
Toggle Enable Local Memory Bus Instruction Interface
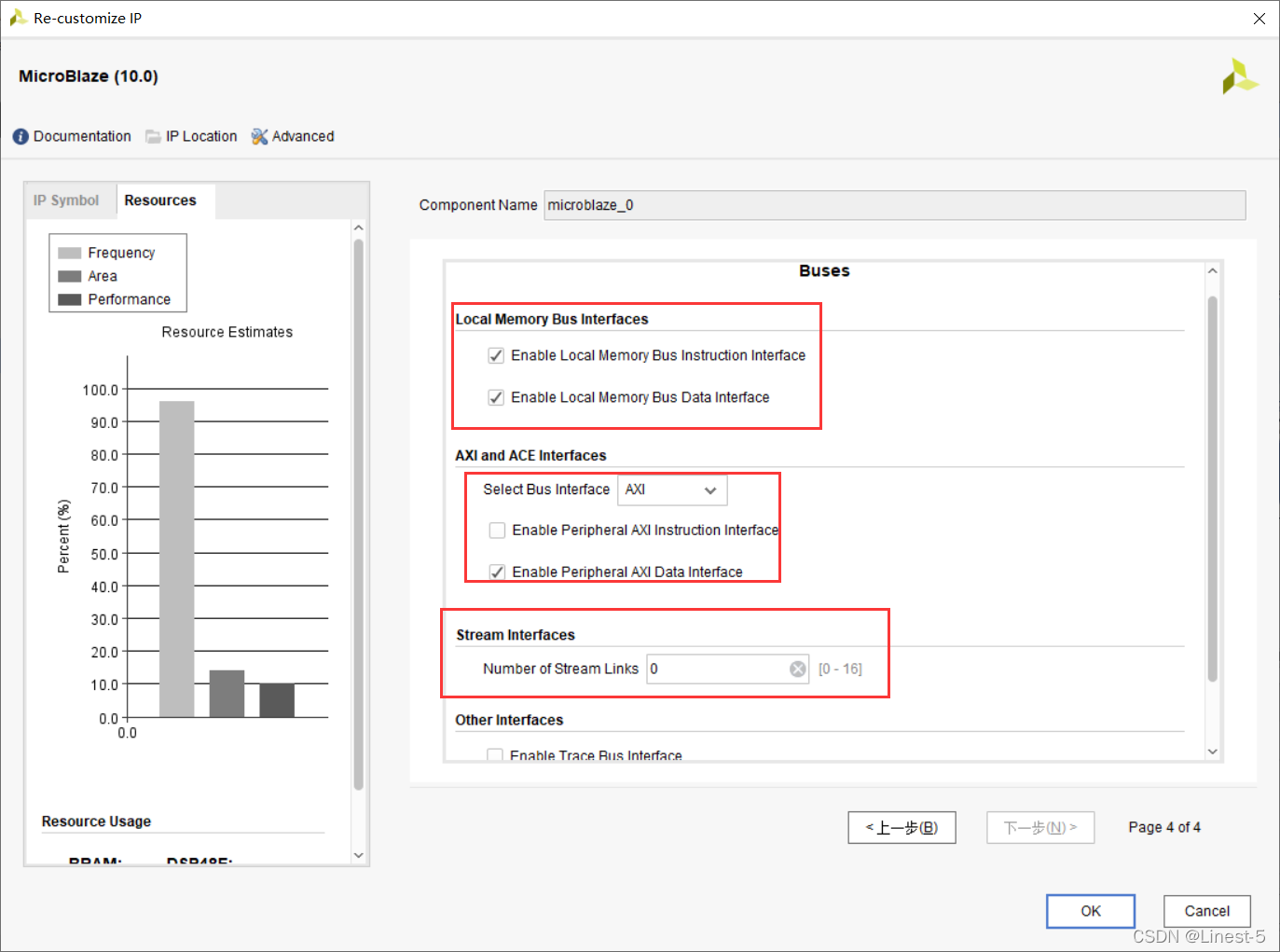pyautogui.click(x=496, y=355)
